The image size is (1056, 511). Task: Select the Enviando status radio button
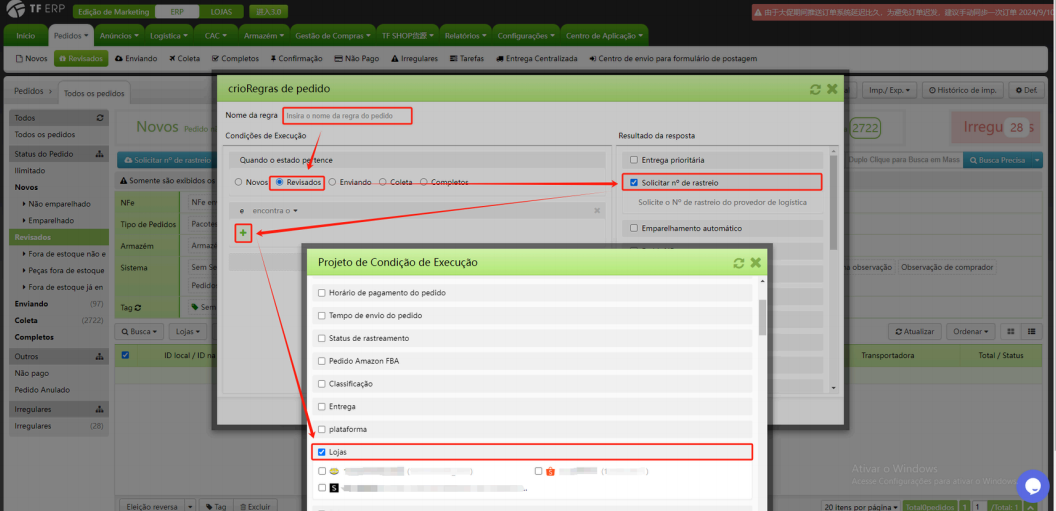click(x=332, y=182)
